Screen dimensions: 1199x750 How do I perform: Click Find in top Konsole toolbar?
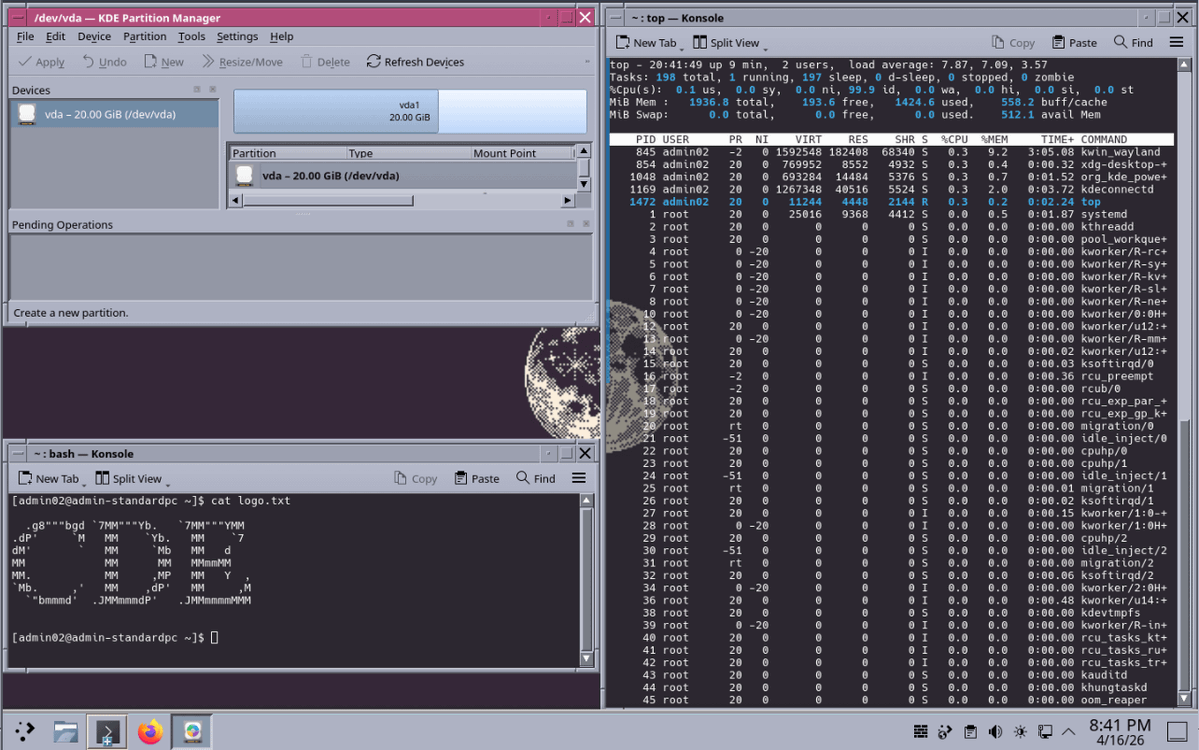1133,43
